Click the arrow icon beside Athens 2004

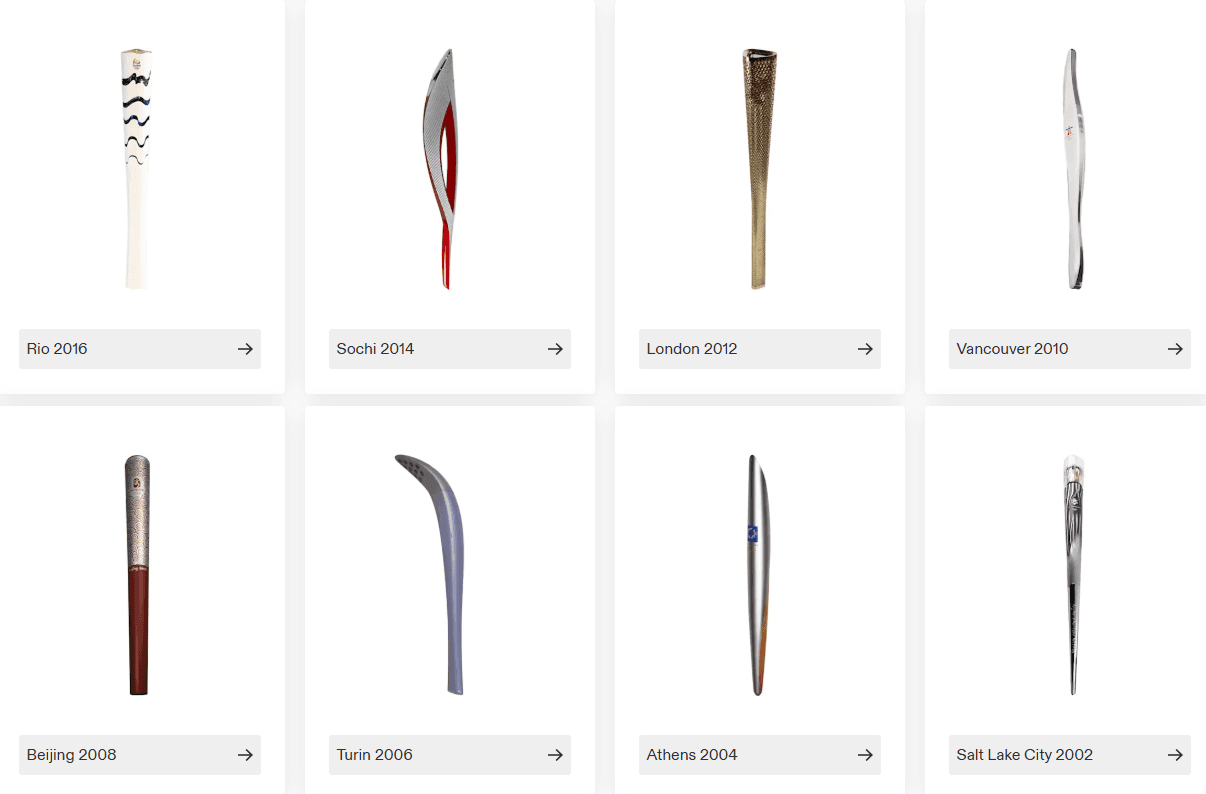(865, 755)
